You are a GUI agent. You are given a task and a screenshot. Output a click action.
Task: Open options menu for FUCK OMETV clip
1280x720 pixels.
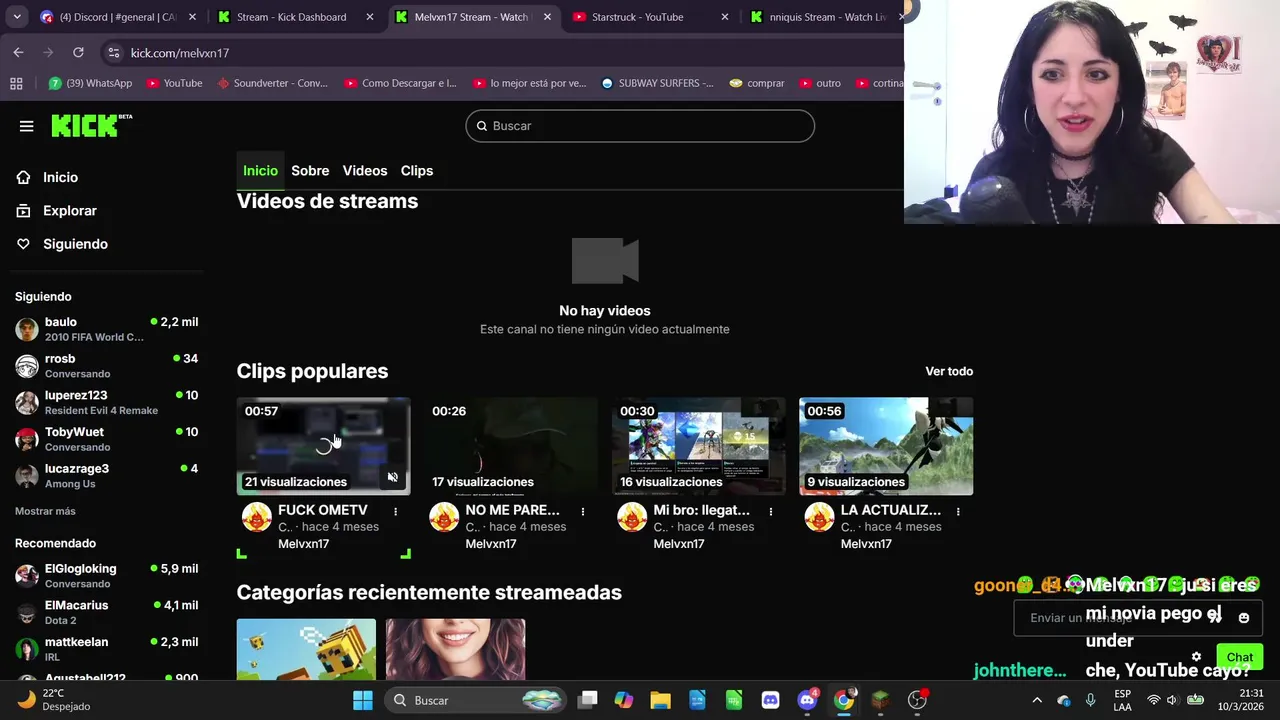[395, 511]
